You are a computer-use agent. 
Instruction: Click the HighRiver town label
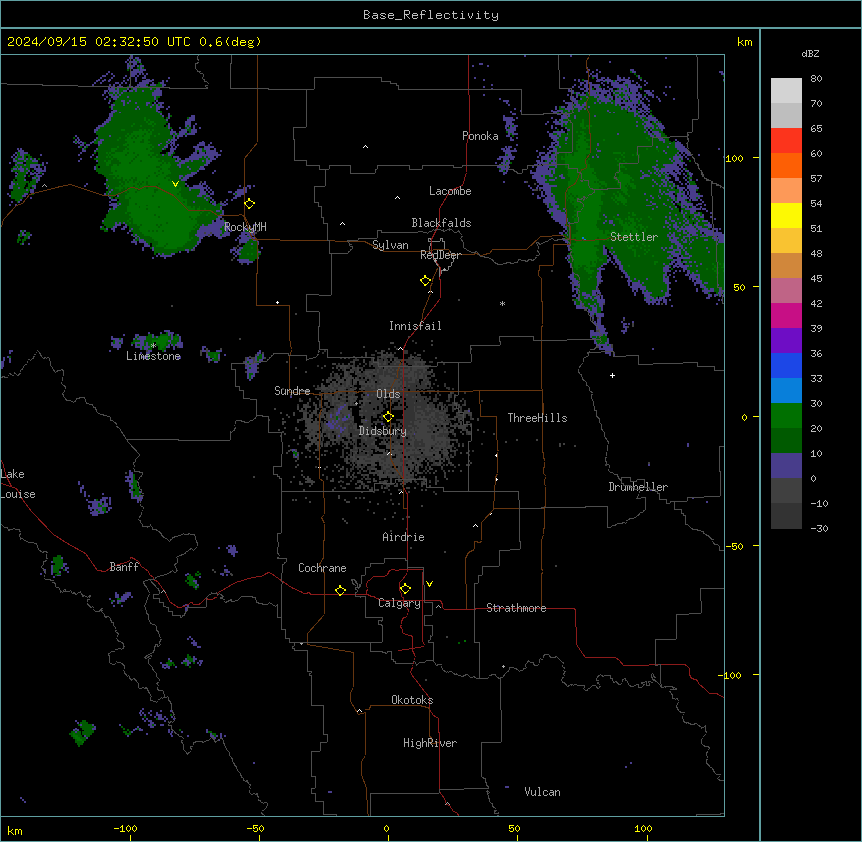click(430, 743)
